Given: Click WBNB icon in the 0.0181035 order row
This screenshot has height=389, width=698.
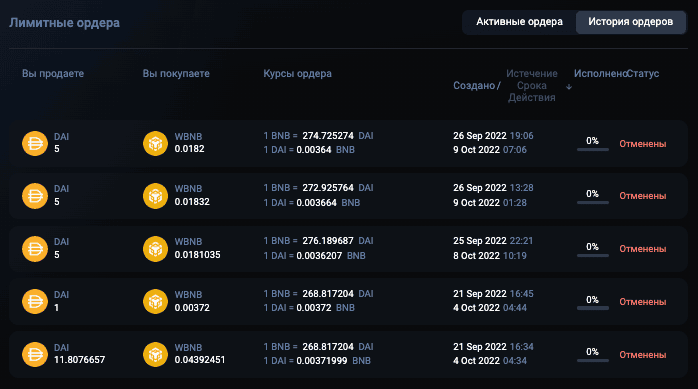Looking at the screenshot, I should point(155,249).
